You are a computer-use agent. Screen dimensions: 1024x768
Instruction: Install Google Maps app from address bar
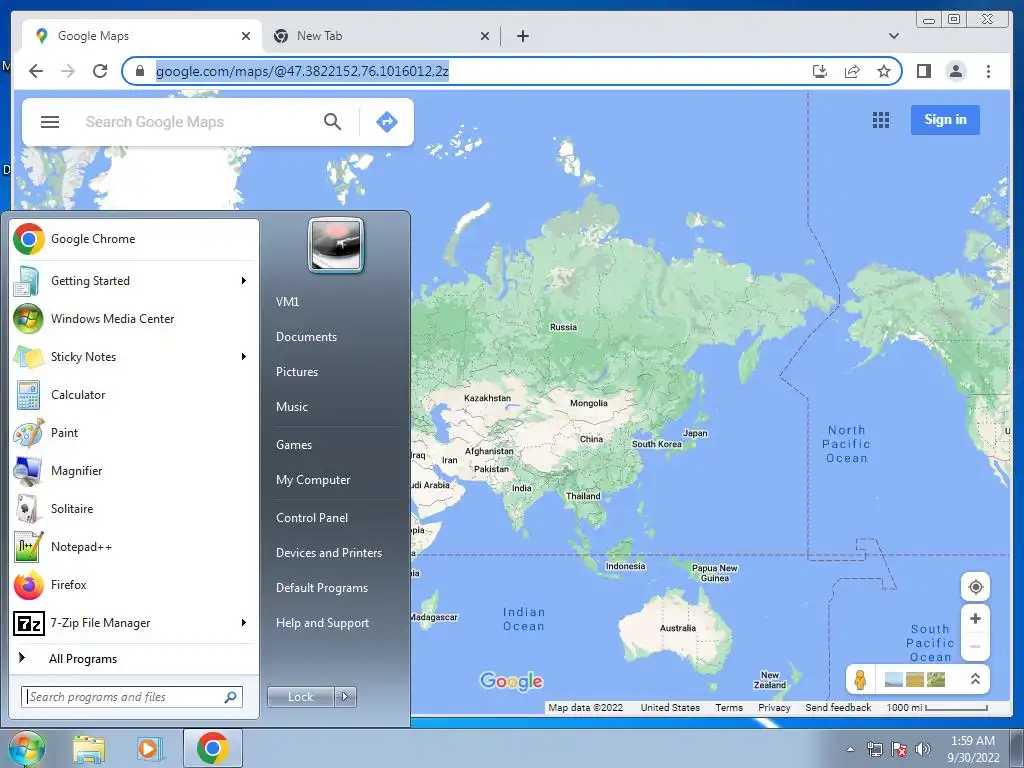820,71
